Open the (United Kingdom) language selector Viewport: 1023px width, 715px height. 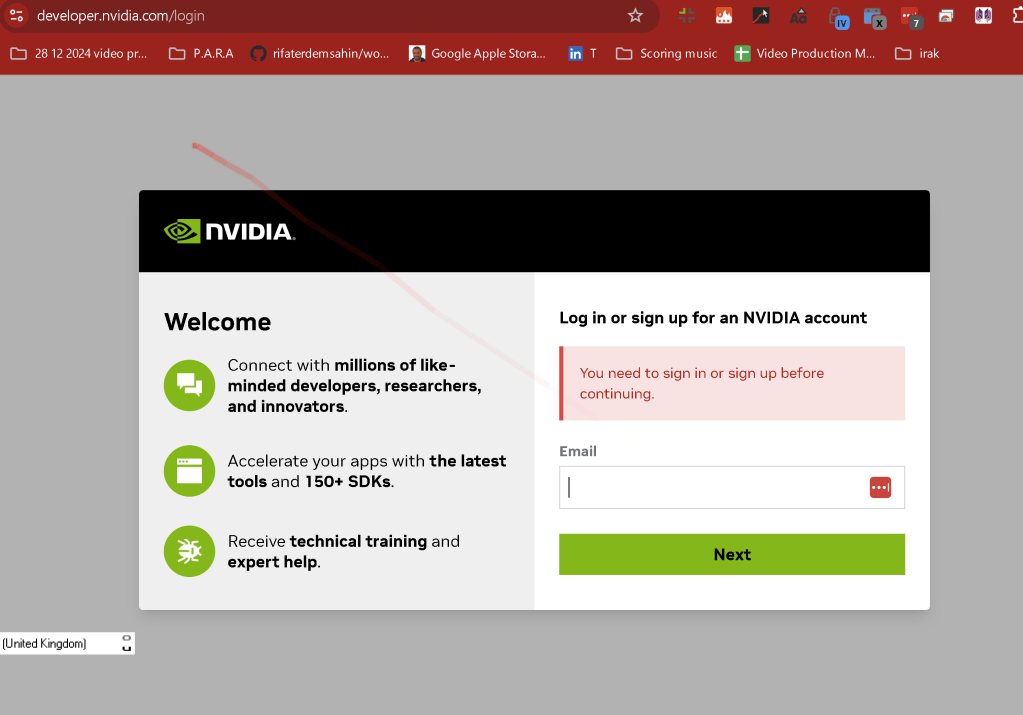click(x=67, y=643)
